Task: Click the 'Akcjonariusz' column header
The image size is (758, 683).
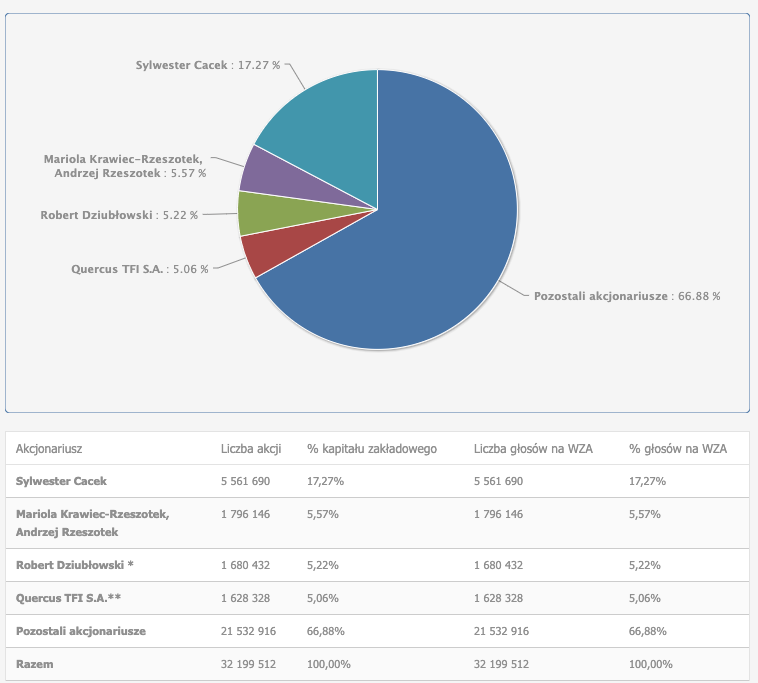Action: (x=49, y=449)
